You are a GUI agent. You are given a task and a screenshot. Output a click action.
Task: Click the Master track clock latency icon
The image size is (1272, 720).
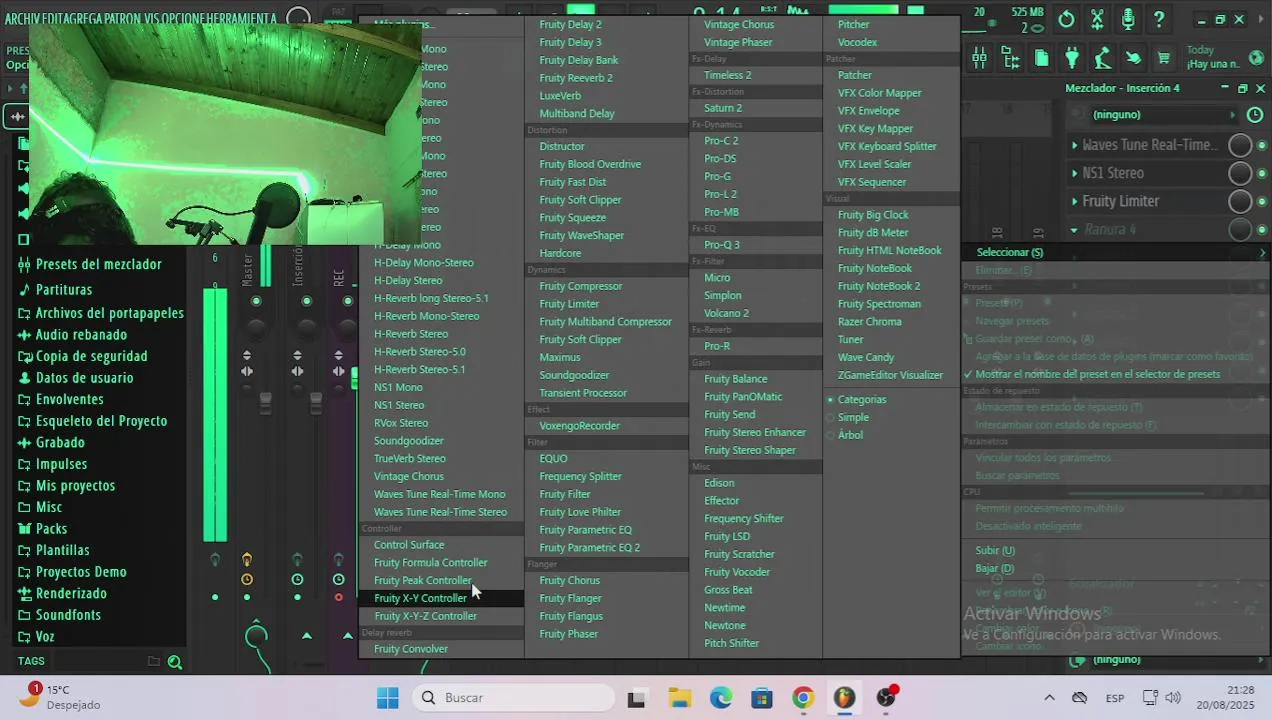point(247,579)
